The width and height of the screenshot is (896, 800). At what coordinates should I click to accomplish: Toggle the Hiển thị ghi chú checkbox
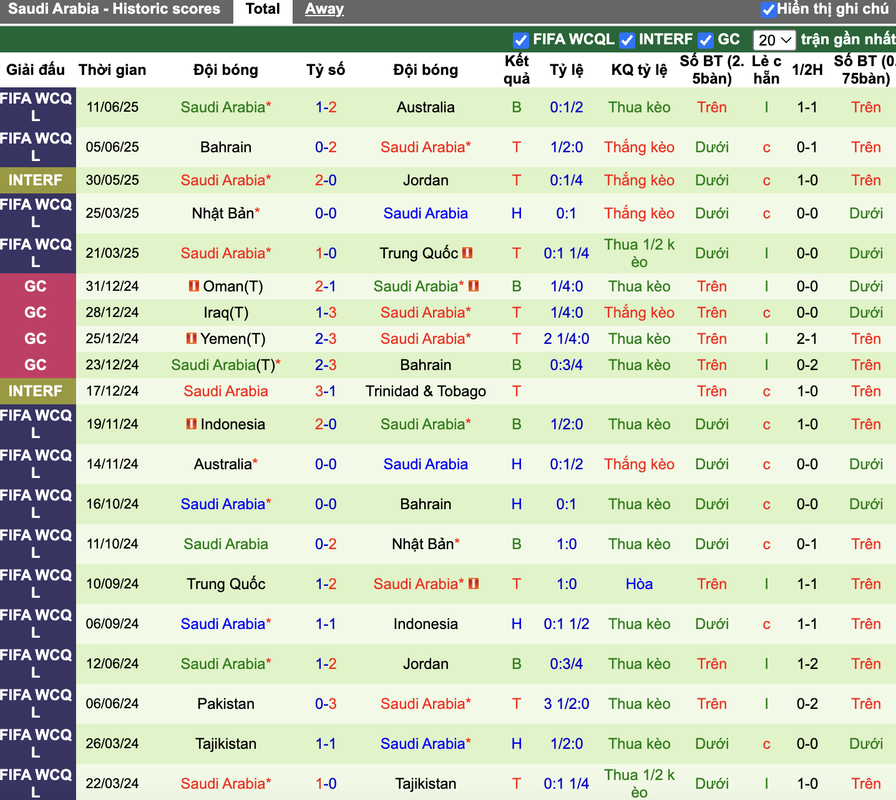(768, 9)
